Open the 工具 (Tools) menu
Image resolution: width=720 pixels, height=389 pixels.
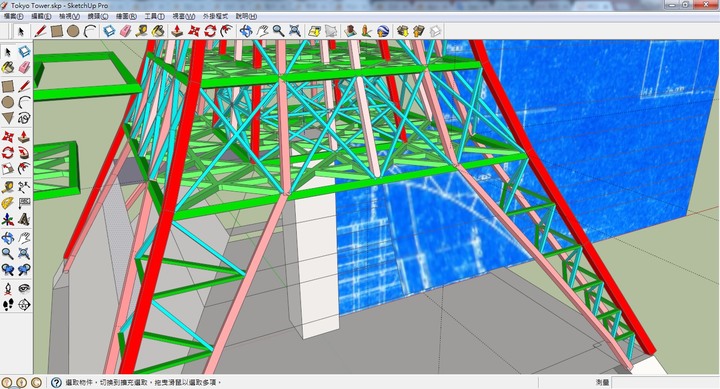pos(154,16)
